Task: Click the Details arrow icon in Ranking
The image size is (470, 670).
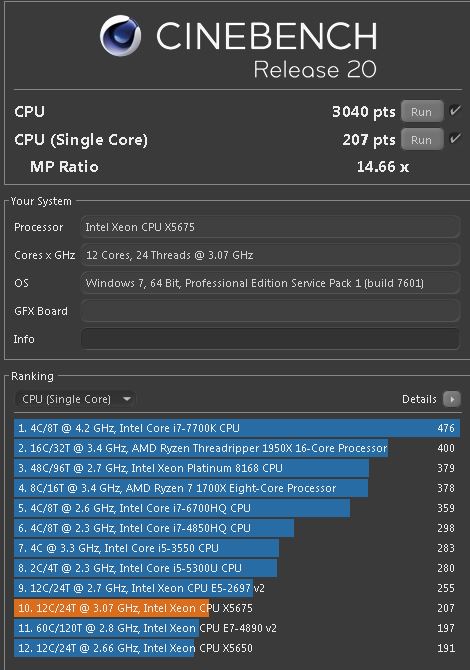Action: (452, 400)
